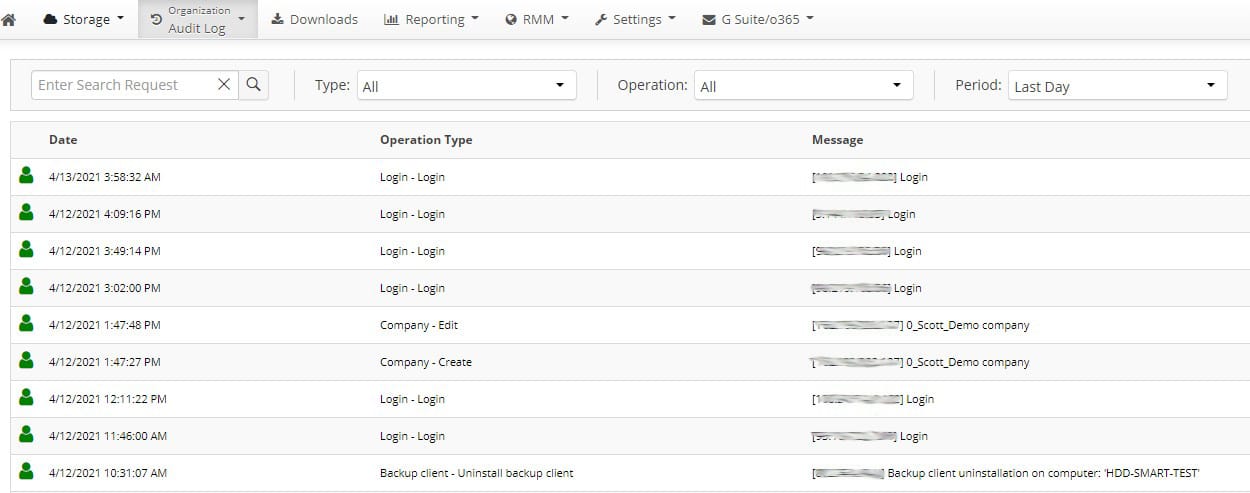Click the user icon in the 1:47:27 PM row
This screenshot has height=493, width=1250.
coord(26,361)
